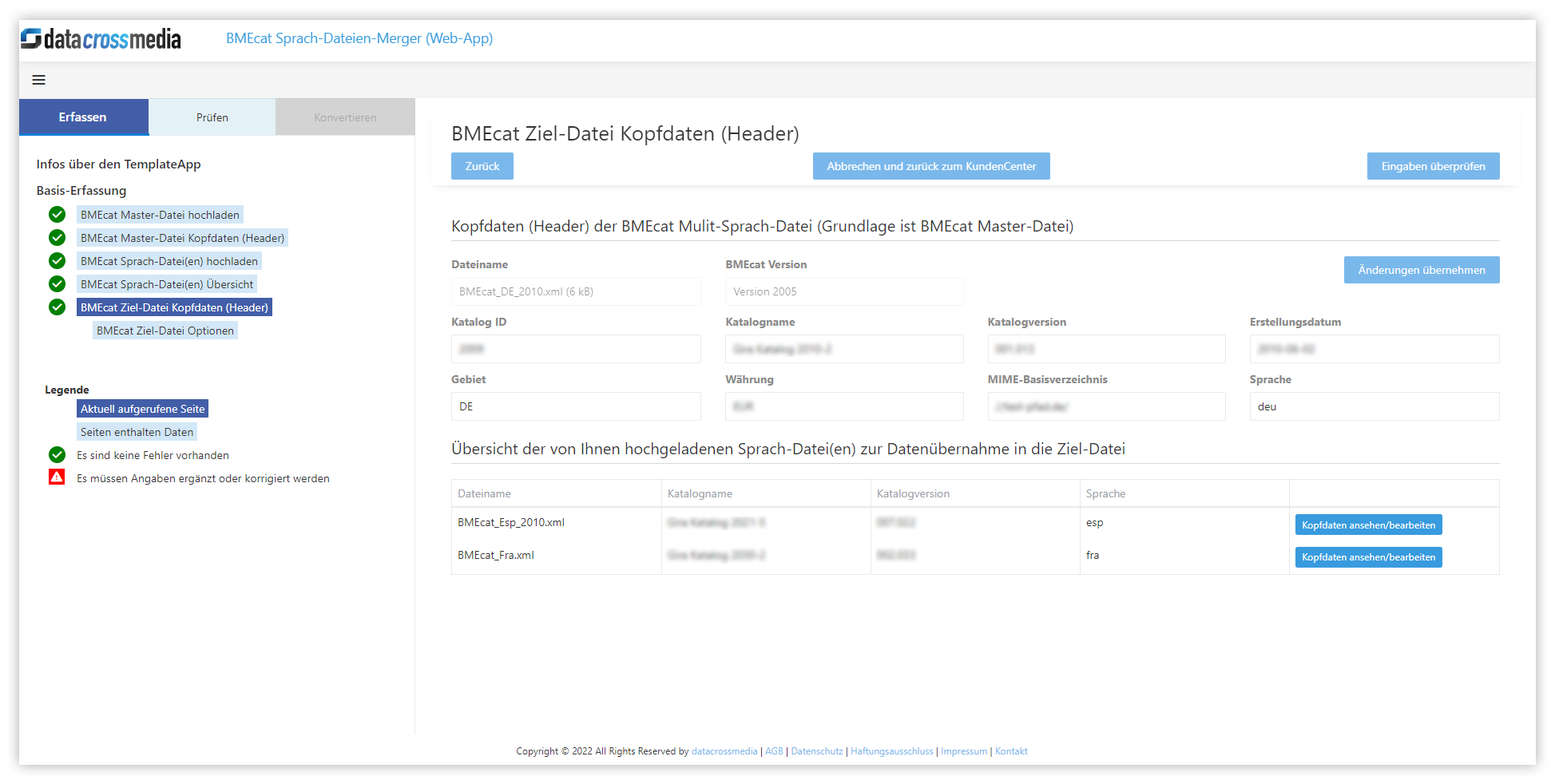Open the datacrossmedia footer link
This screenshot has height=784, width=1555.
click(x=724, y=751)
